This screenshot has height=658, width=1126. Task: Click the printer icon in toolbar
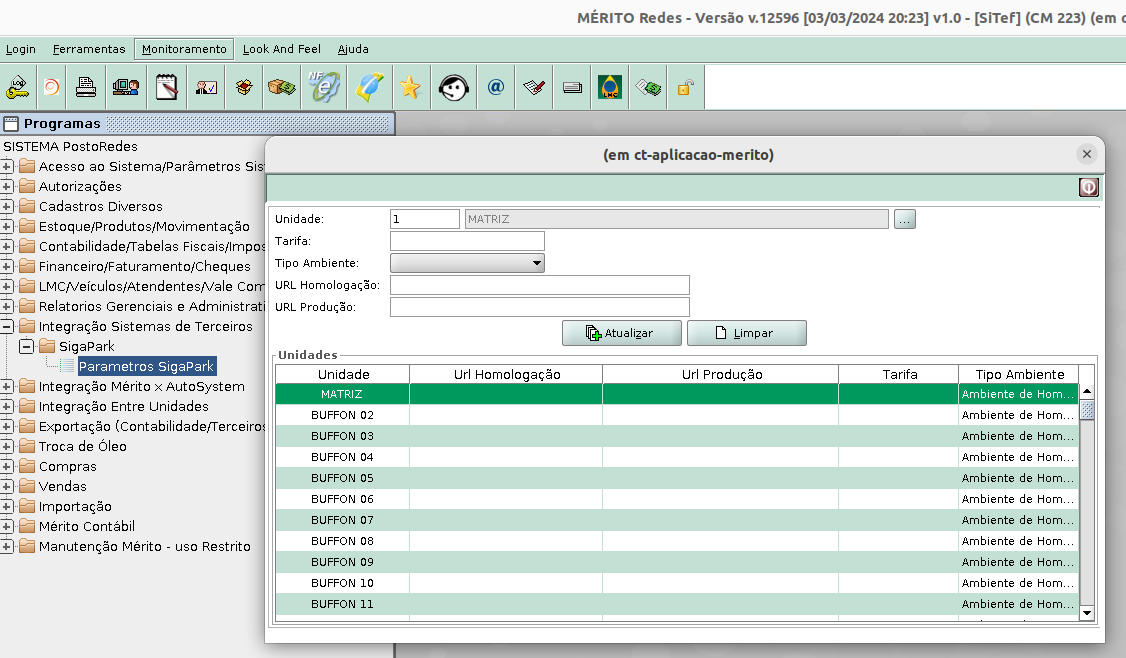(x=87, y=88)
